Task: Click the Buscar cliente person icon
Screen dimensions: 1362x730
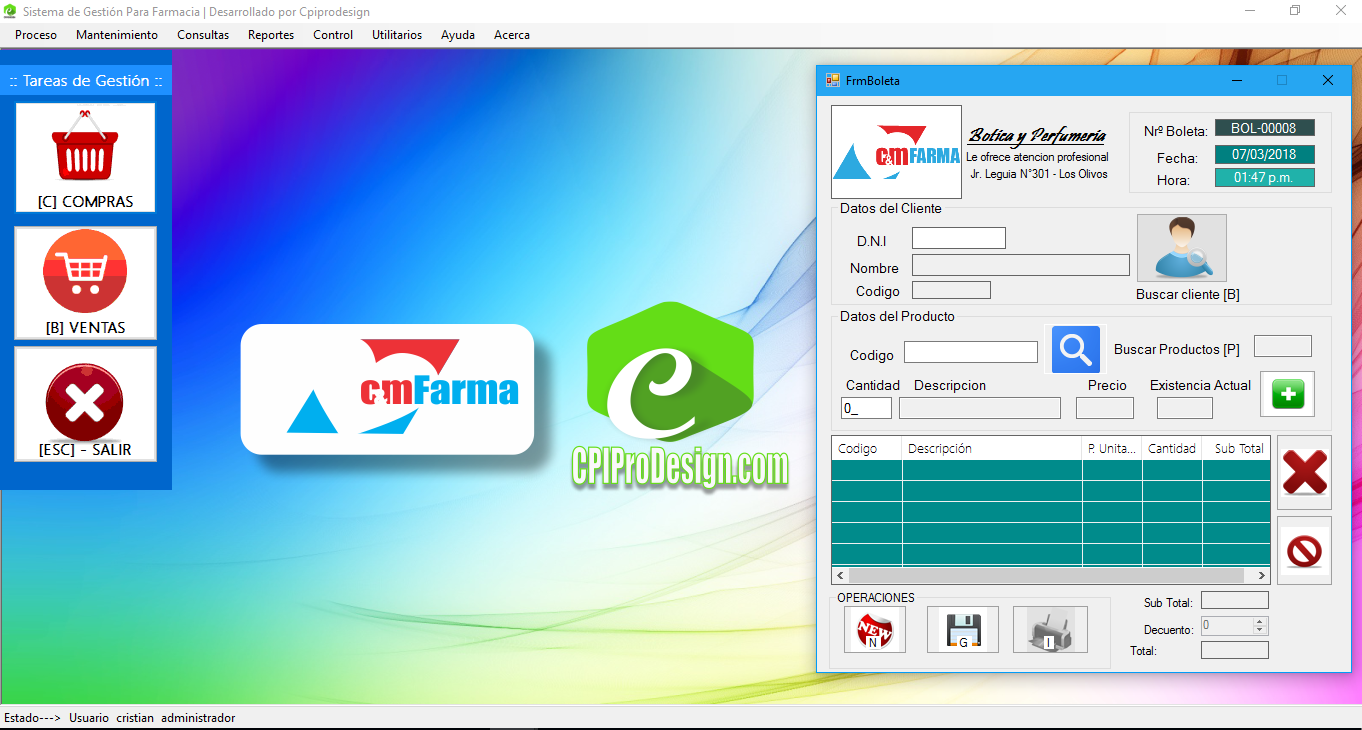Action: [1182, 248]
